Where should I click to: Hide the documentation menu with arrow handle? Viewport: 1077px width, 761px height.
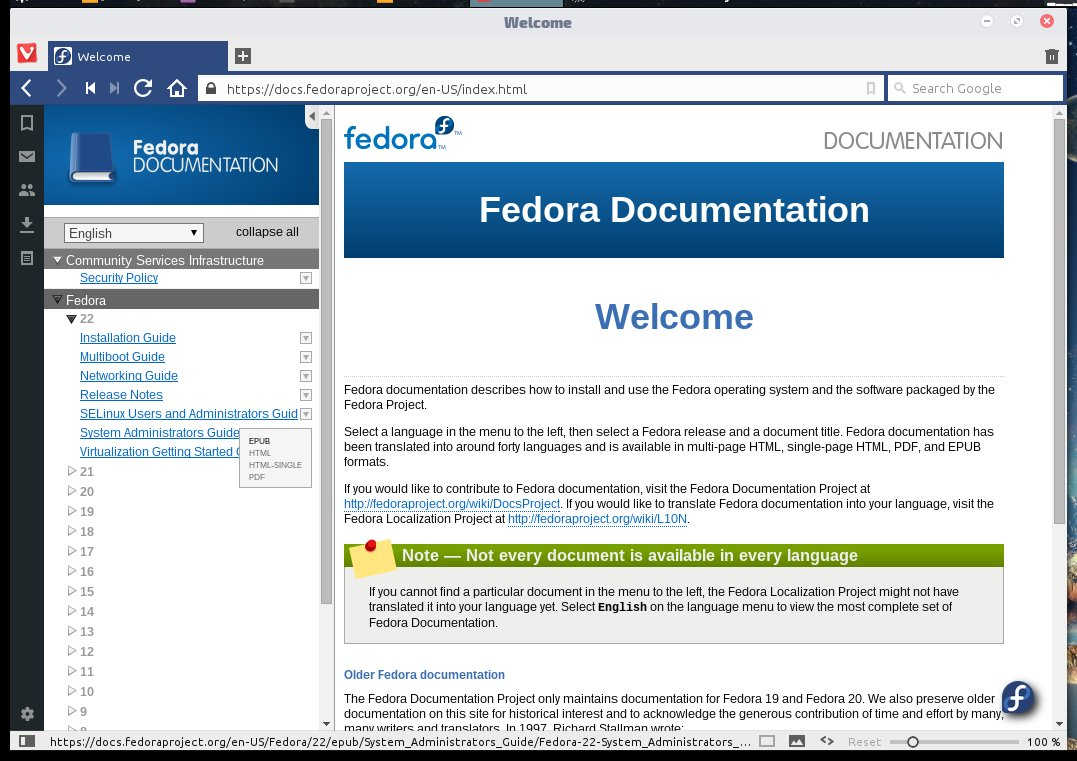click(312, 117)
